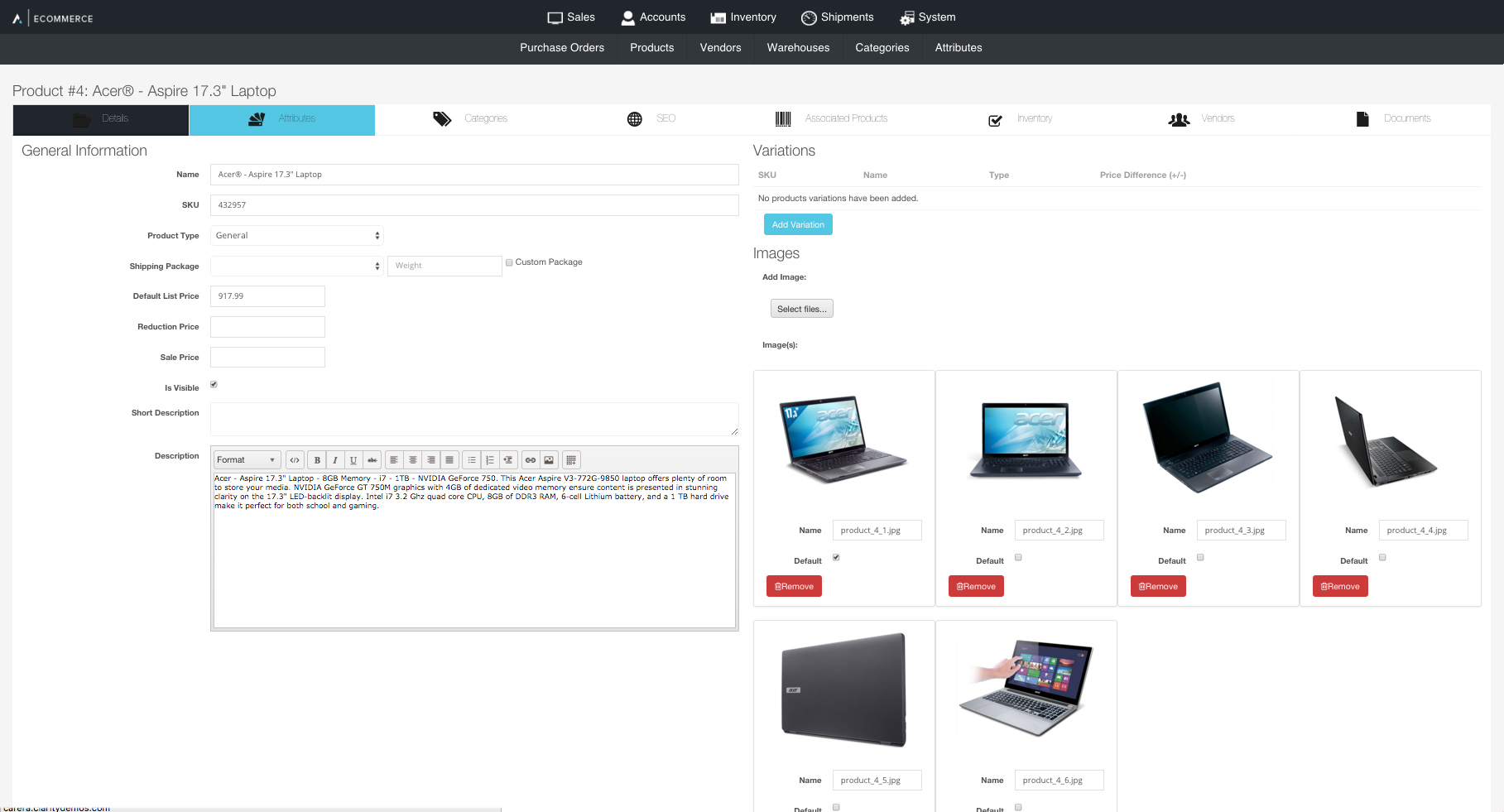The image size is (1504, 812).
Task: Open Categories submenu link
Action: click(882, 48)
